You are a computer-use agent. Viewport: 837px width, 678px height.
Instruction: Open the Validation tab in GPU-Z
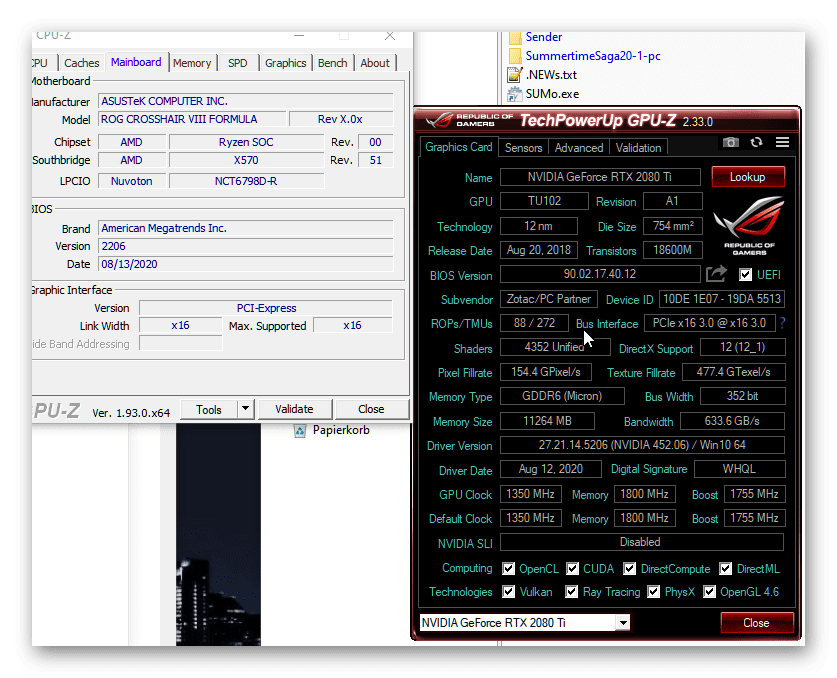(638, 148)
